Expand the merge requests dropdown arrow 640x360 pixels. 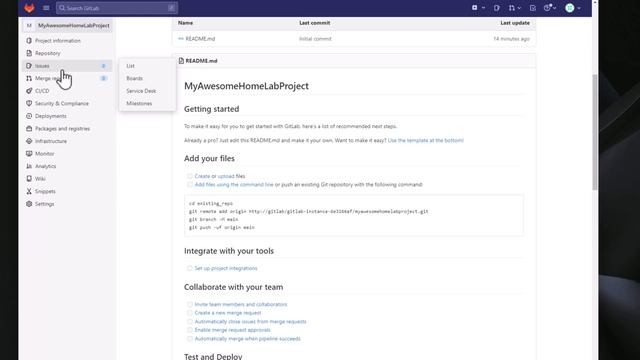(x=519, y=8)
